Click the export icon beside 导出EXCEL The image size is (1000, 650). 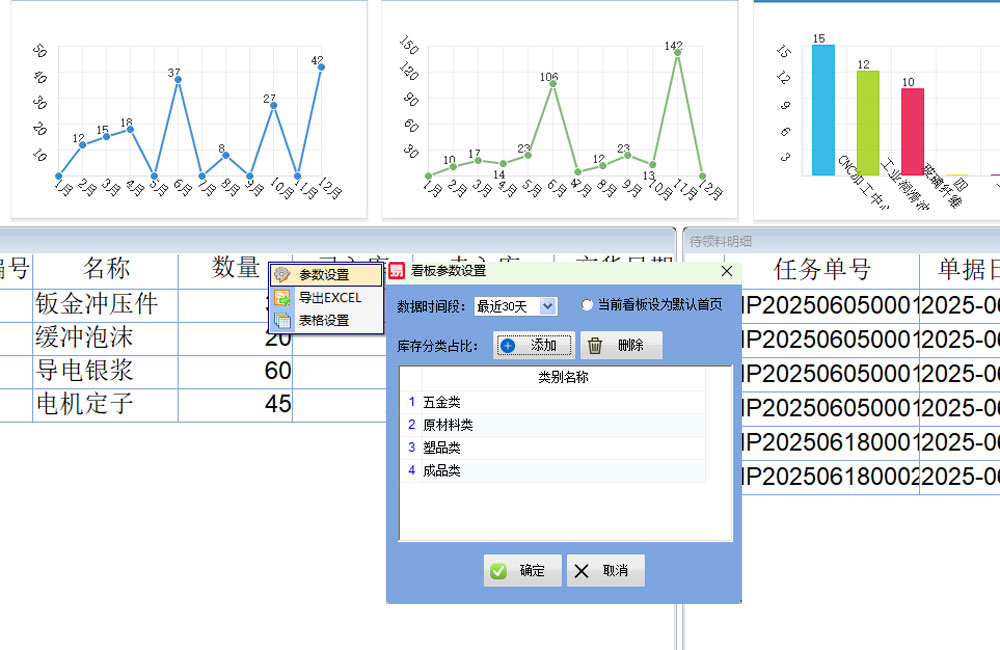pos(283,298)
